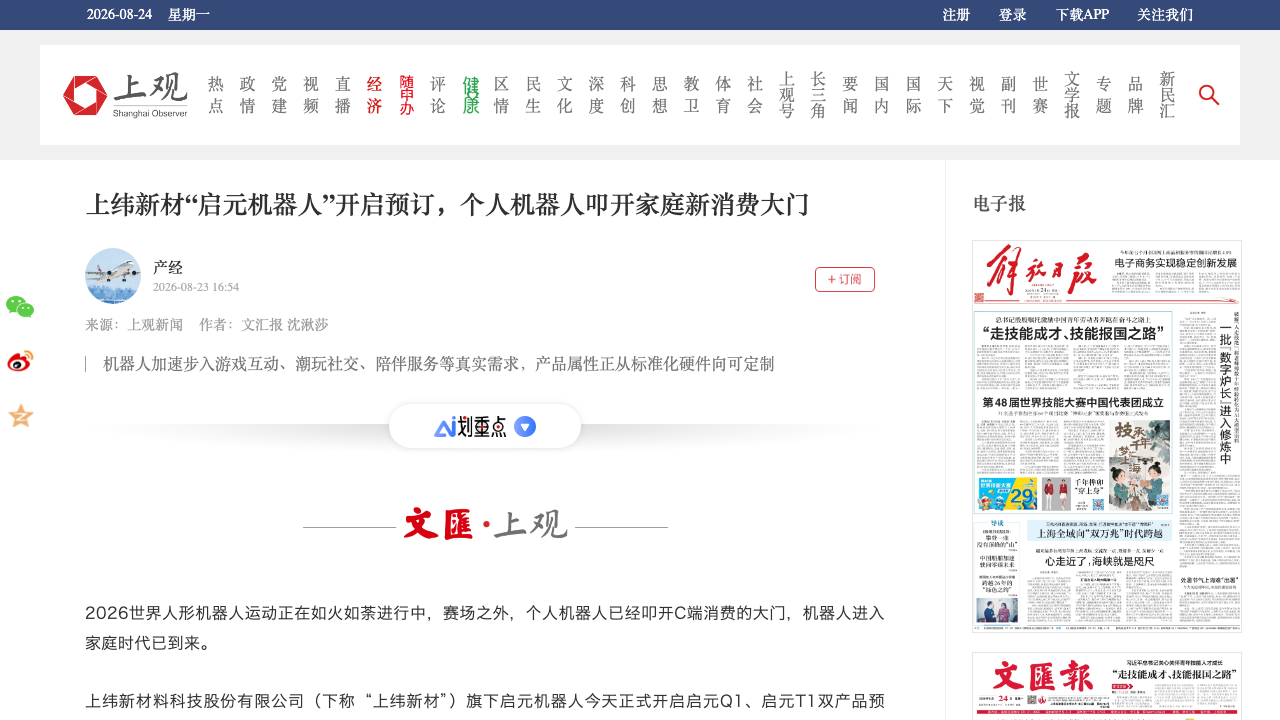Open the 要闻 navigation item
Screen dimensions: 1280x720
tap(851, 95)
